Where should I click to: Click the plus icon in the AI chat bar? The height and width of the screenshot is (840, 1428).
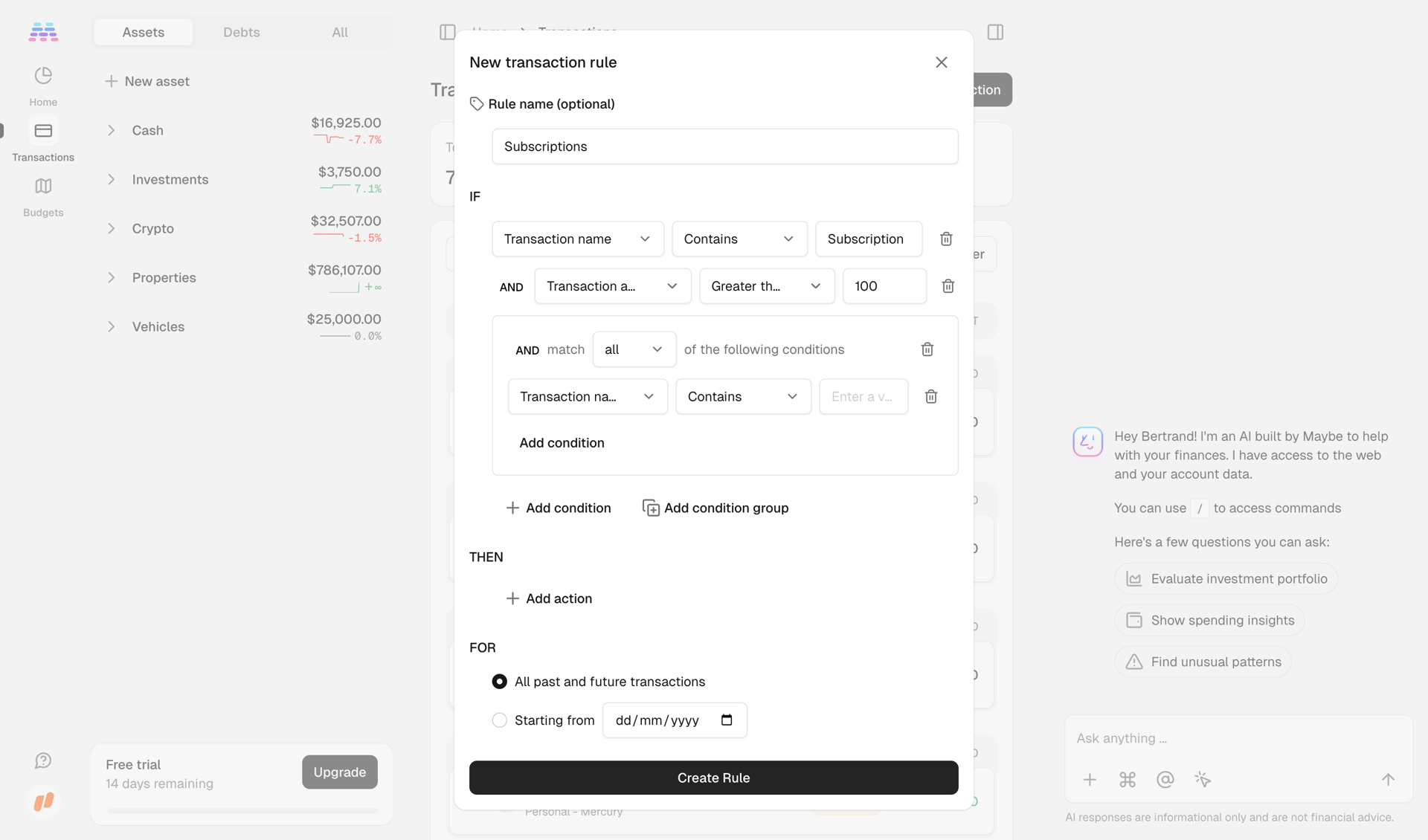(x=1090, y=780)
